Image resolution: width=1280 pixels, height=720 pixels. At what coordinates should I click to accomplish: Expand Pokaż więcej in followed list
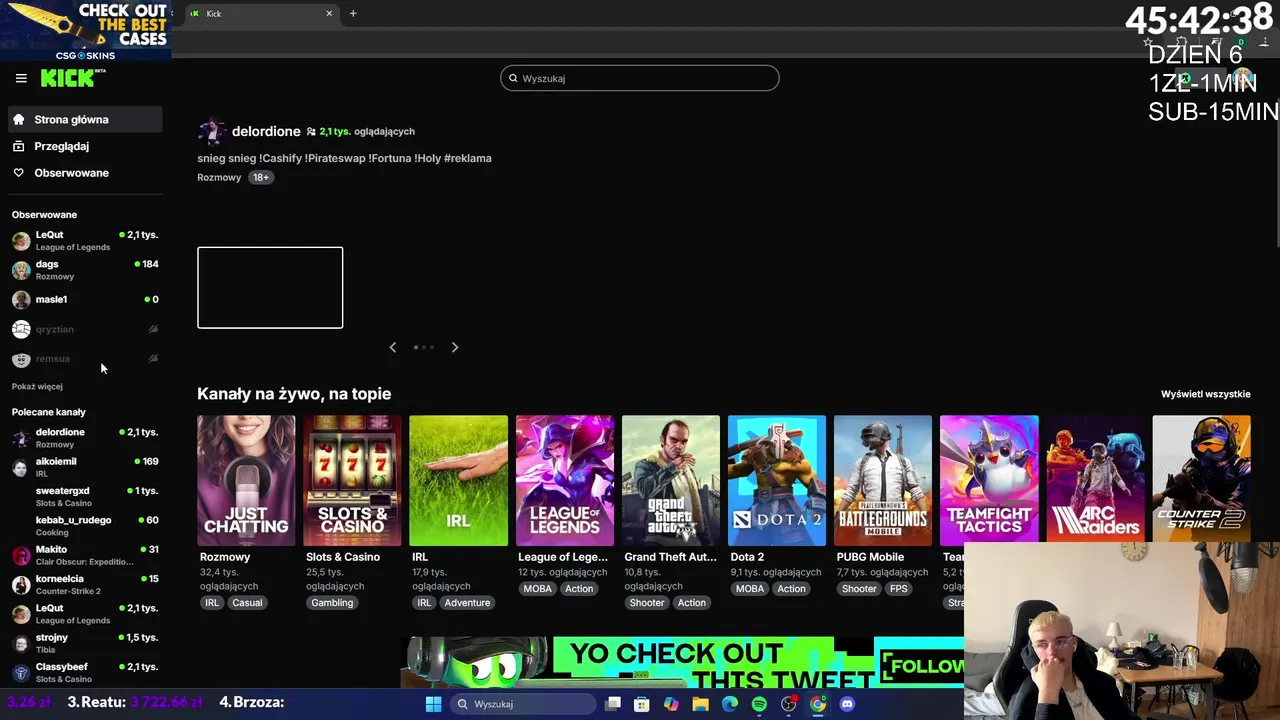click(37, 386)
